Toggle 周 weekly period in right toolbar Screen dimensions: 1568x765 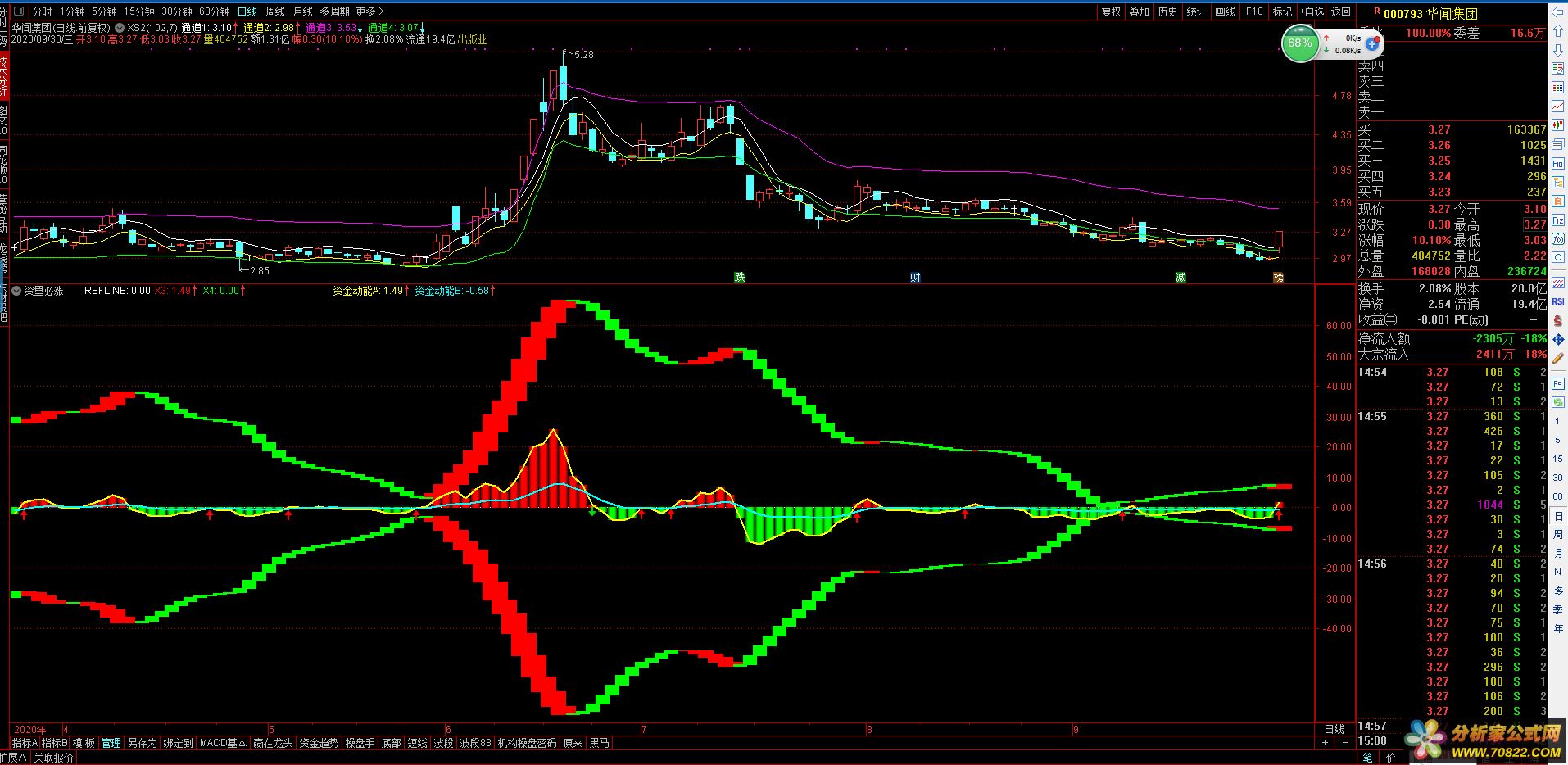click(x=1558, y=534)
